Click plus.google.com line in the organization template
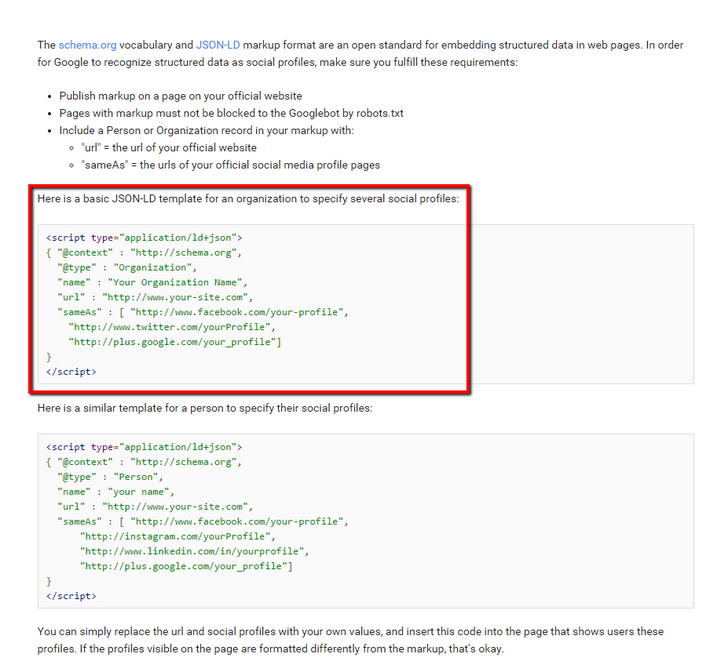 pyautogui.click(x=175, y=342)
